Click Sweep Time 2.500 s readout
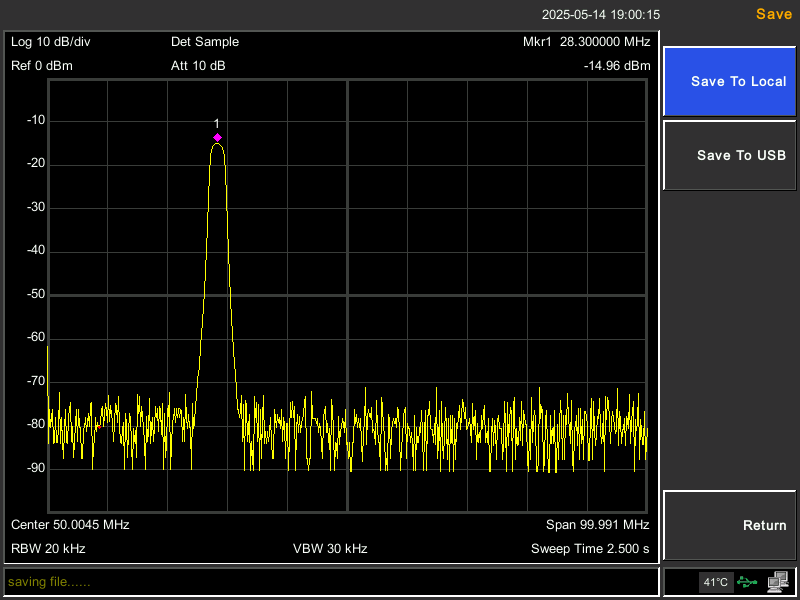Image resolution: width=800 pixels, height=600 pixels. click(590, 549)
